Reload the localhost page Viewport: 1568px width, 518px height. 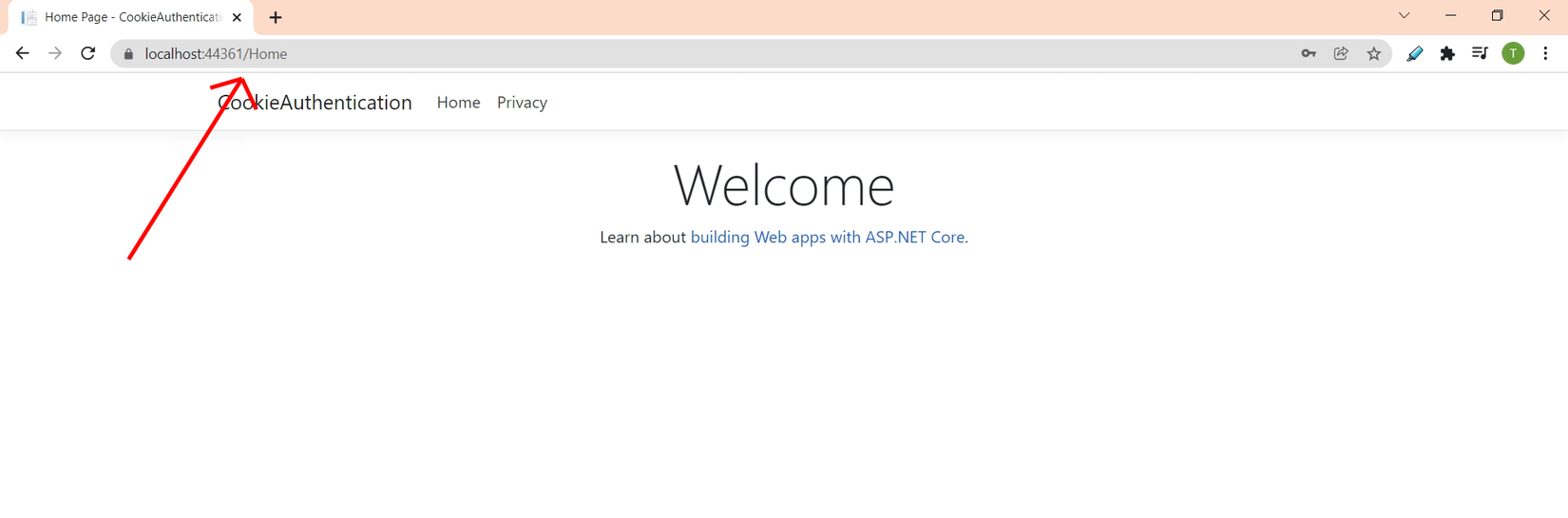point(88,54)
